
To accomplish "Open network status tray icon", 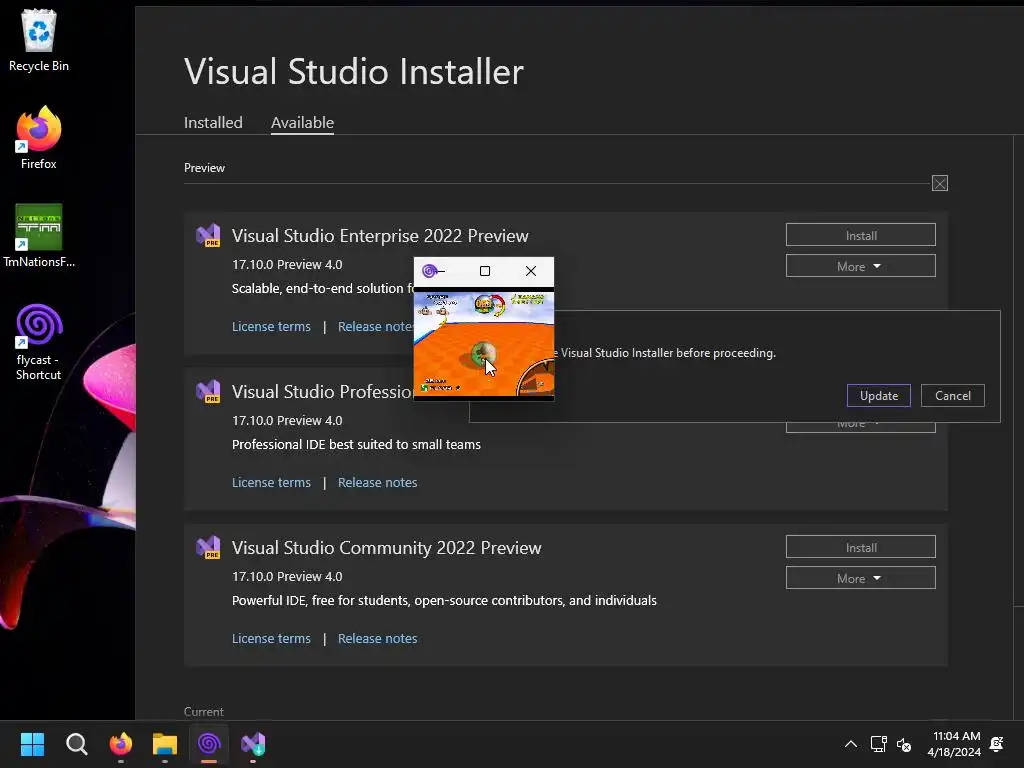I will coord(878,744).
